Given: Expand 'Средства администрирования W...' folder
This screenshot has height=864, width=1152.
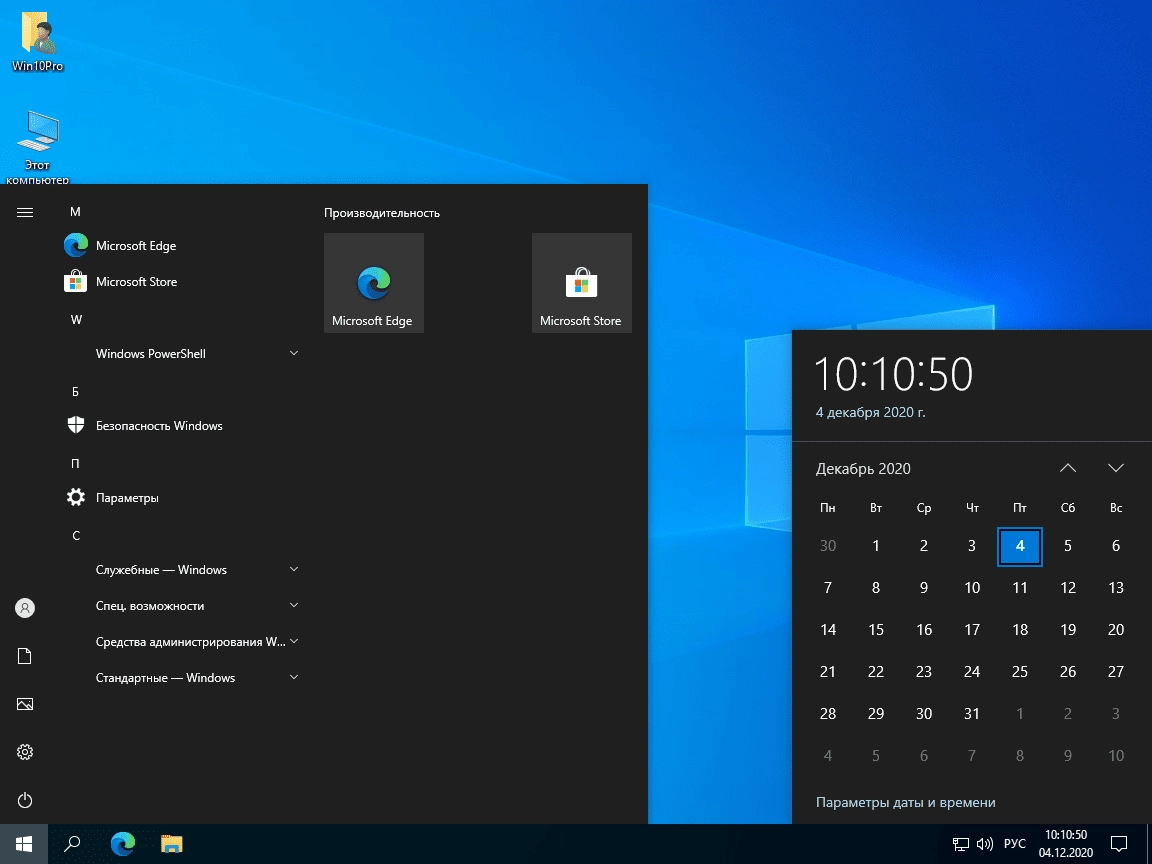Looking at the screenshot, I should click(x=181, y=641).
